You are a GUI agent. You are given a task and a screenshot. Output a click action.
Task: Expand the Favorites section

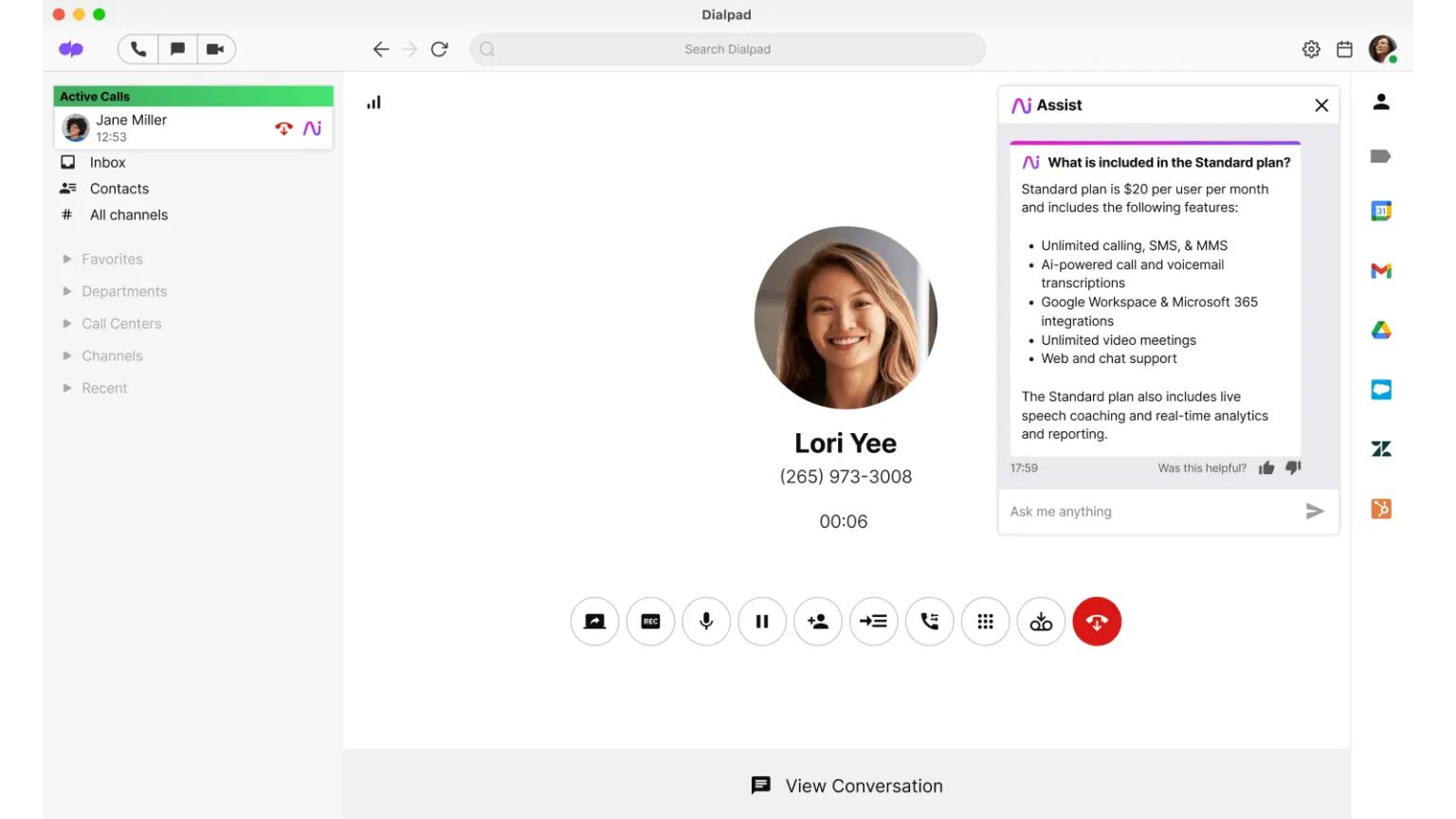coord(111,259)
